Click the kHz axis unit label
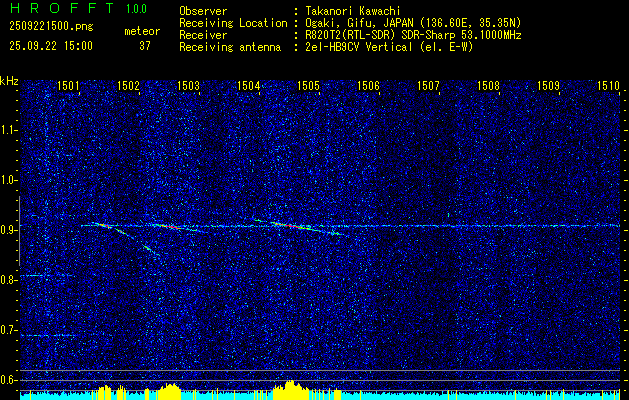Image resolution: width=629 pixels, height=400 pixels. [x=9, y=81]
